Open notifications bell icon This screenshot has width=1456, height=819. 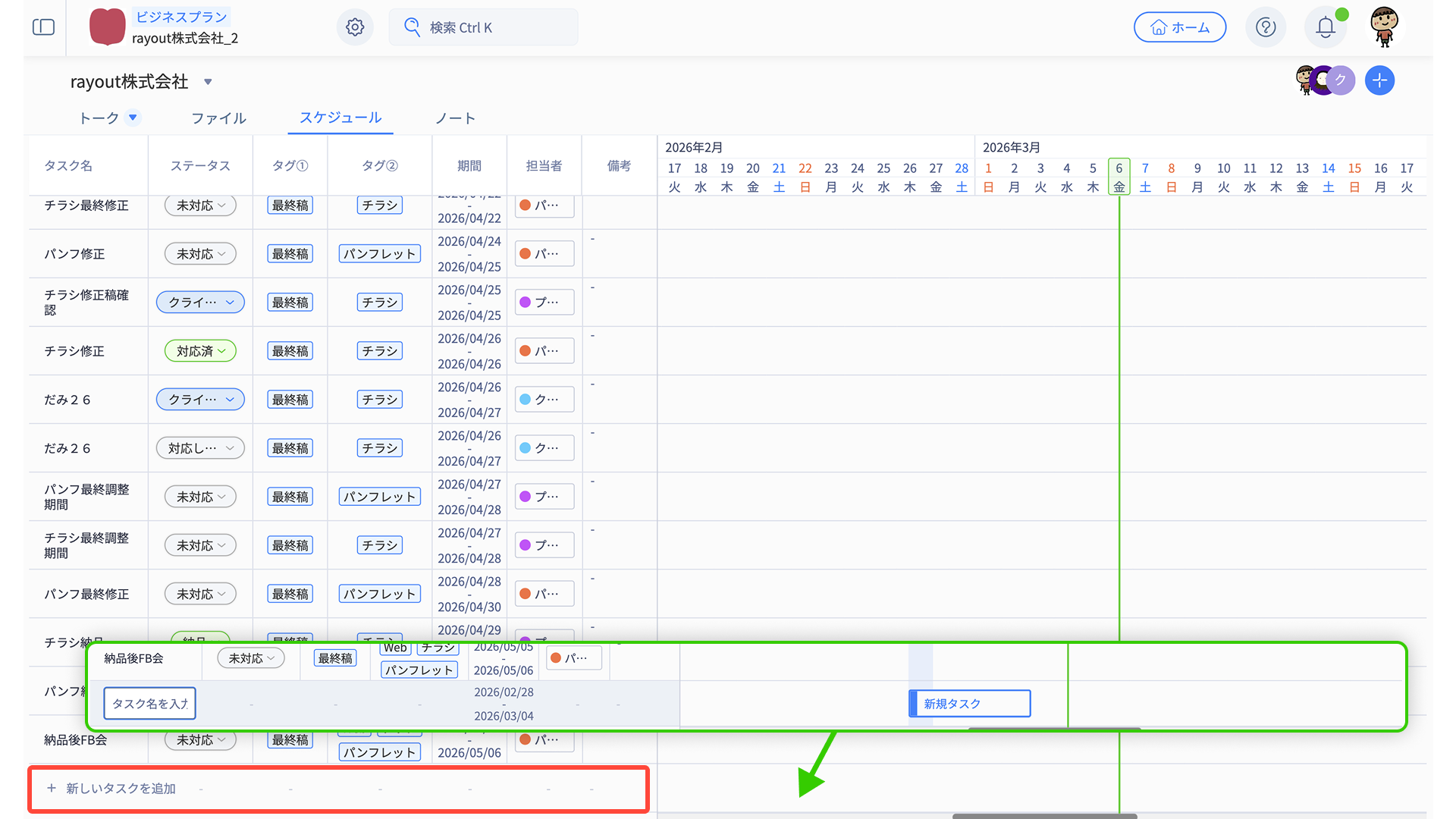(x=1325, y=27)
